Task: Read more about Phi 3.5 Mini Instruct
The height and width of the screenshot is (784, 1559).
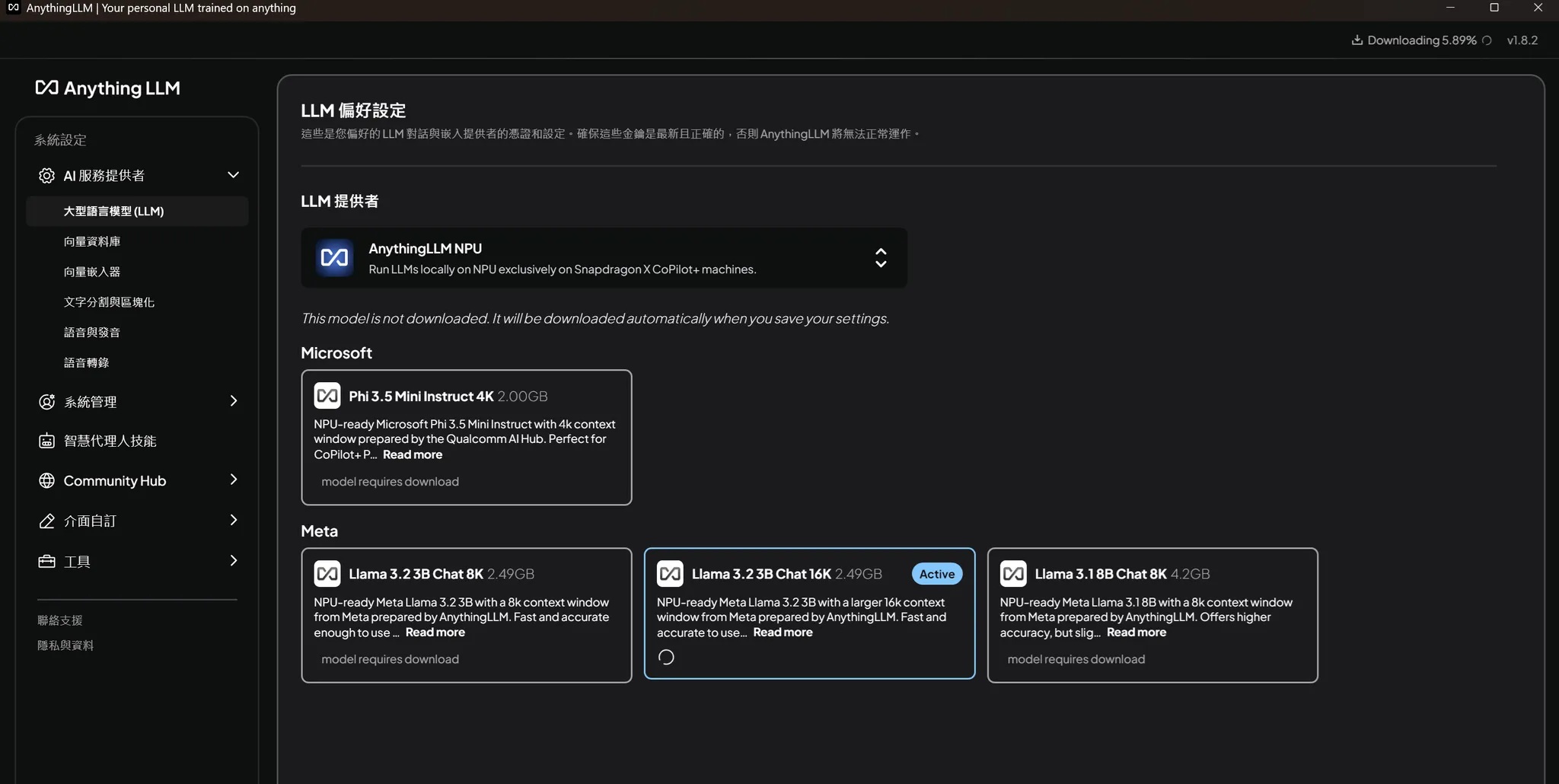Action: coord(413,454)
